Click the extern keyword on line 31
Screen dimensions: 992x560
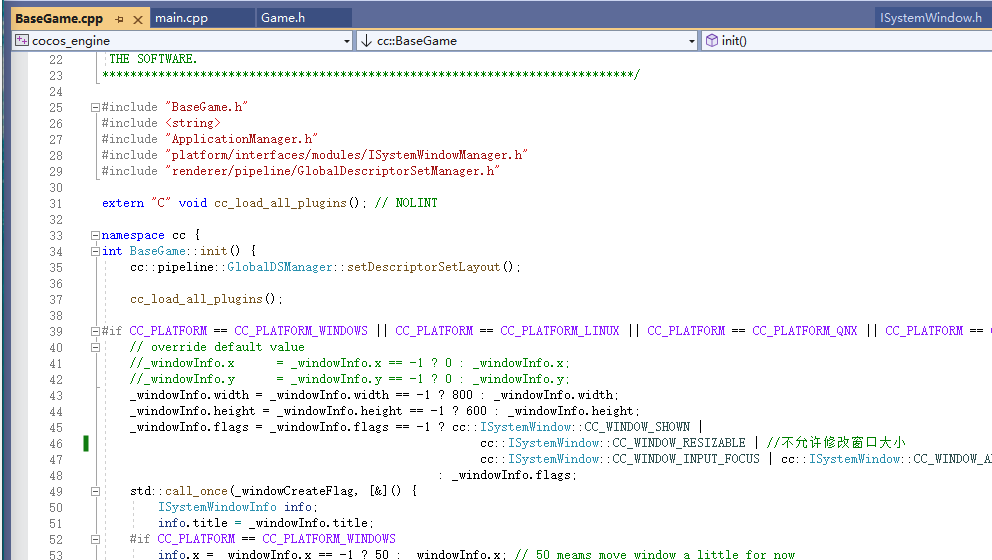click(123, 203)
